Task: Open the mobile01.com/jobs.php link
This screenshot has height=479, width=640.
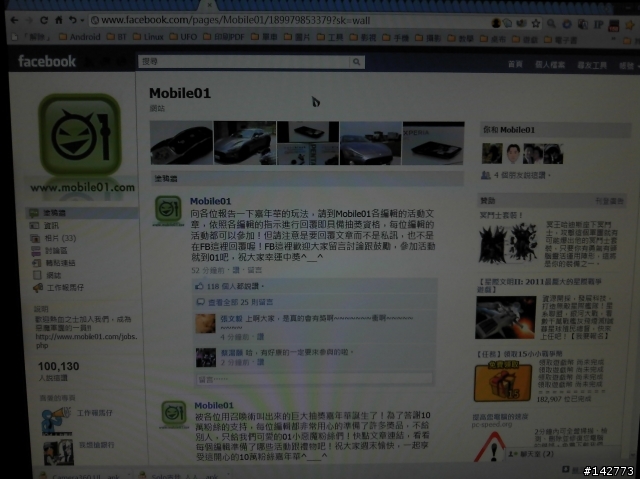Action: [86, 341]
